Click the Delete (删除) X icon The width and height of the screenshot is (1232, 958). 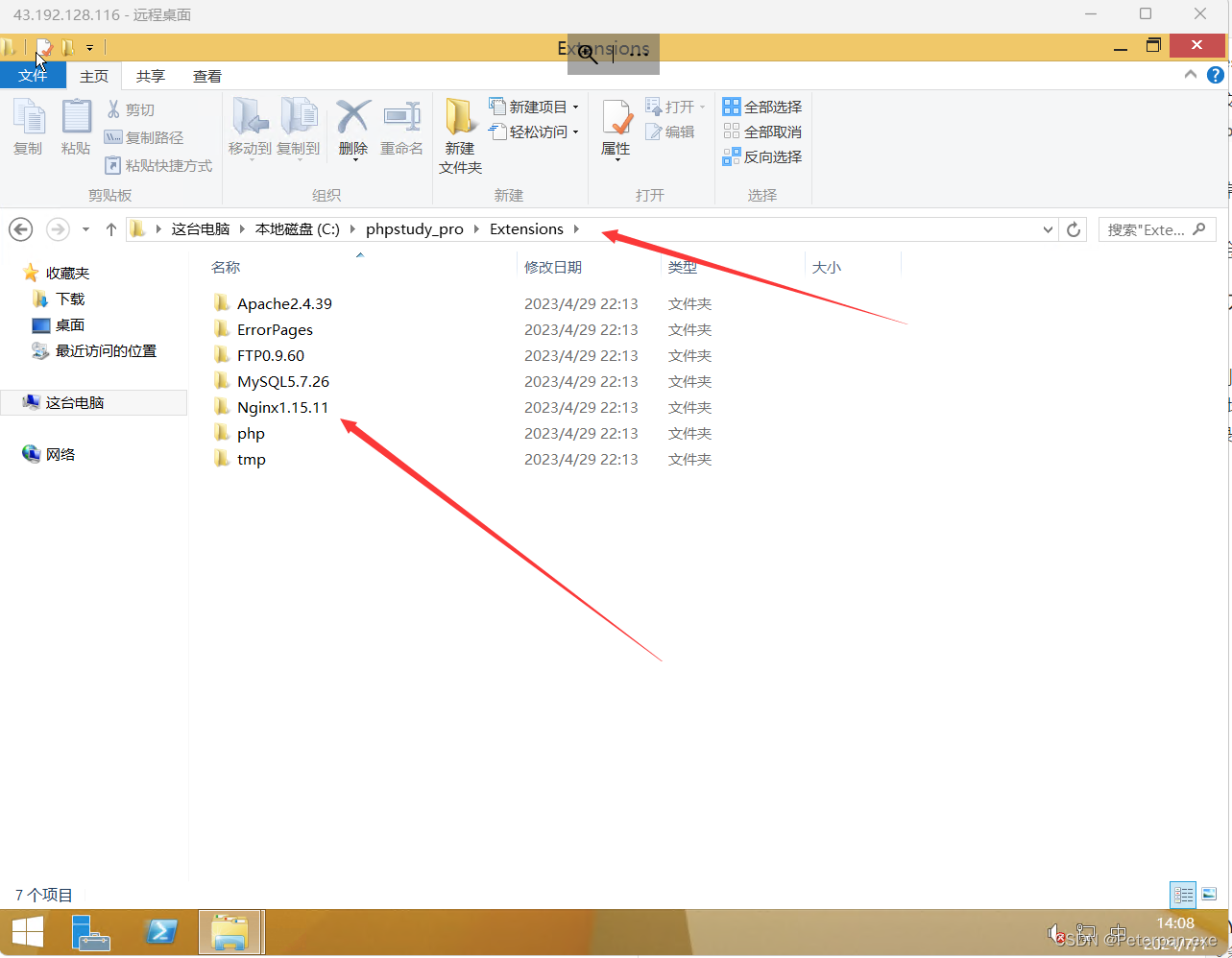coord(353,116)
